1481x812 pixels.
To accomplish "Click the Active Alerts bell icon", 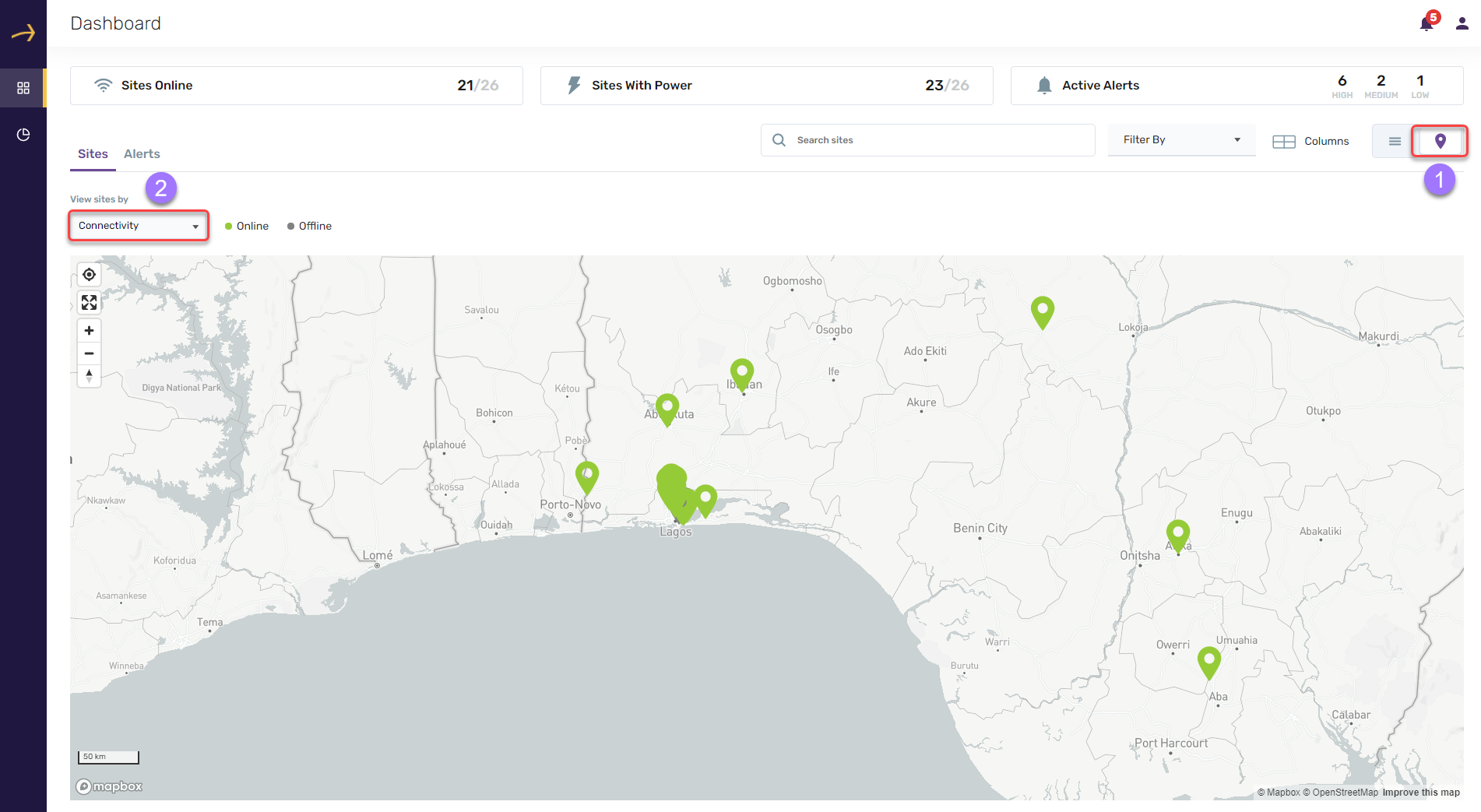I will tap(1044, 85).
